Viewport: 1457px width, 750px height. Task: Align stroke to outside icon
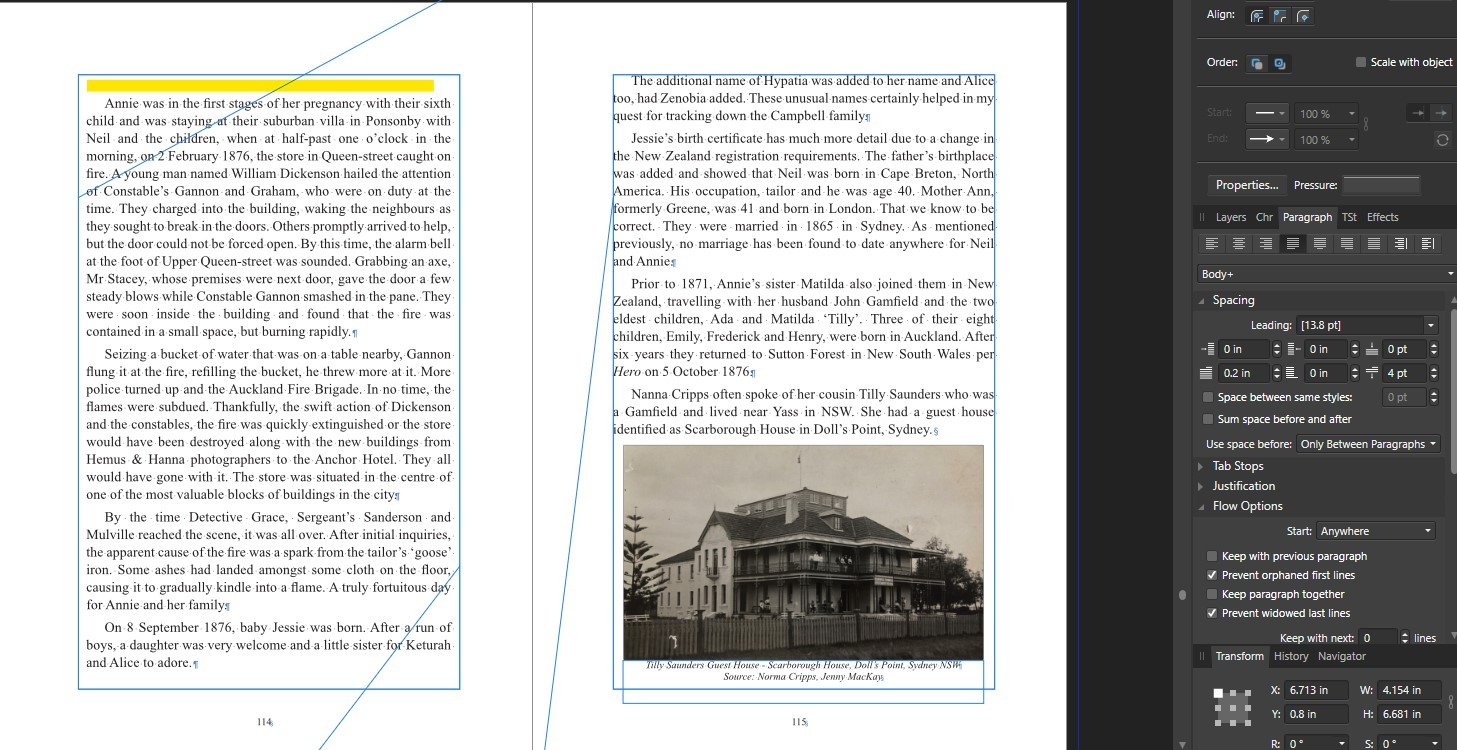click(x=1302, y=16)
